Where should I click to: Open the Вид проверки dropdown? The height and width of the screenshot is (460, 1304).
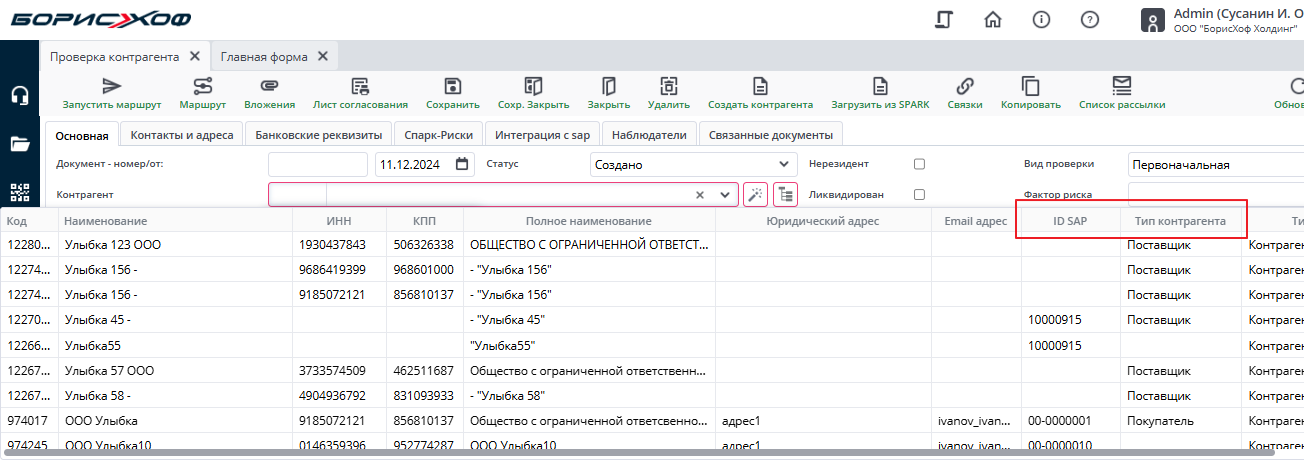[x=1215, y=165]
